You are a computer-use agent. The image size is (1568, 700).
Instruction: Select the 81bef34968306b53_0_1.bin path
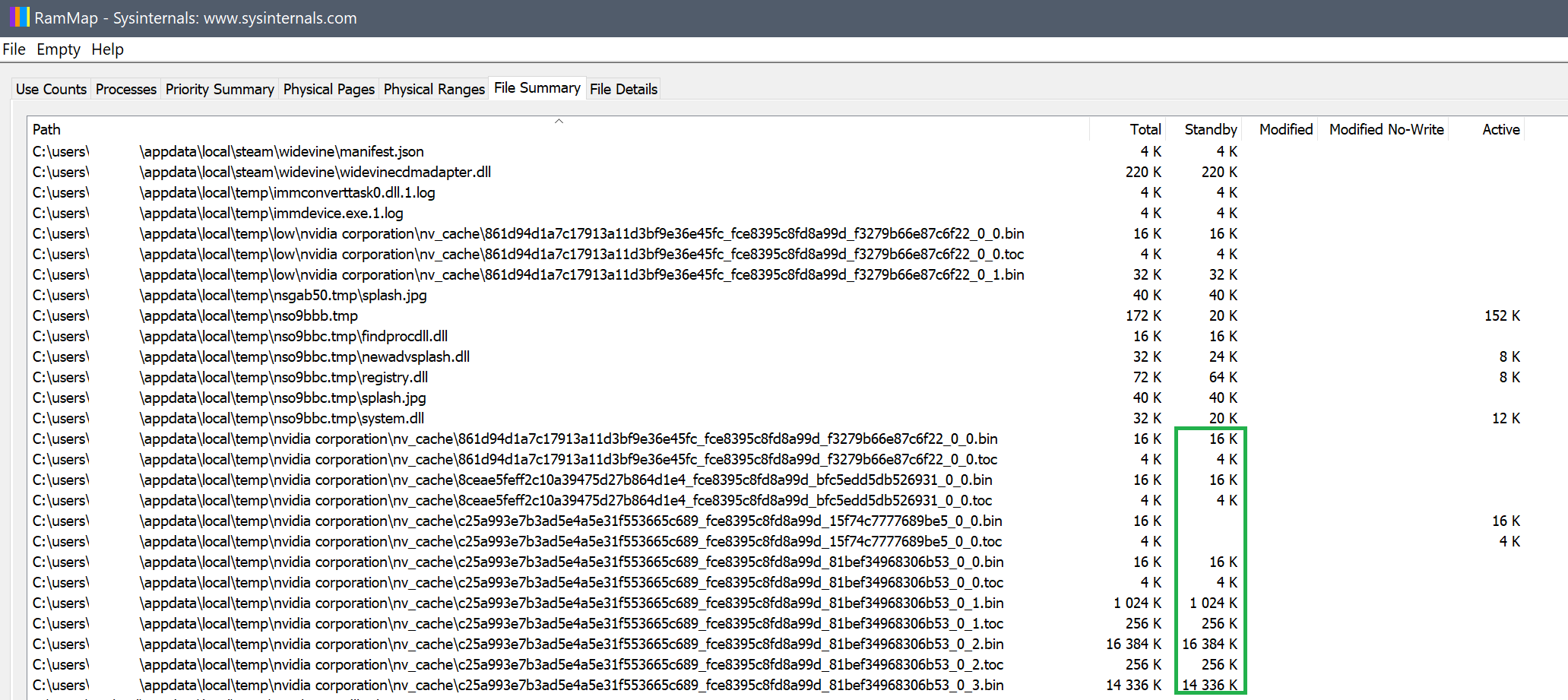pyautogui.click(x=518, y=603)
